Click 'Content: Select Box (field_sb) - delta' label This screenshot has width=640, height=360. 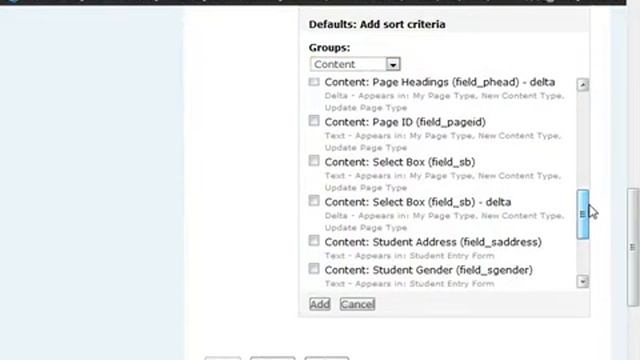pyautogui.click(x=418, y=202)
